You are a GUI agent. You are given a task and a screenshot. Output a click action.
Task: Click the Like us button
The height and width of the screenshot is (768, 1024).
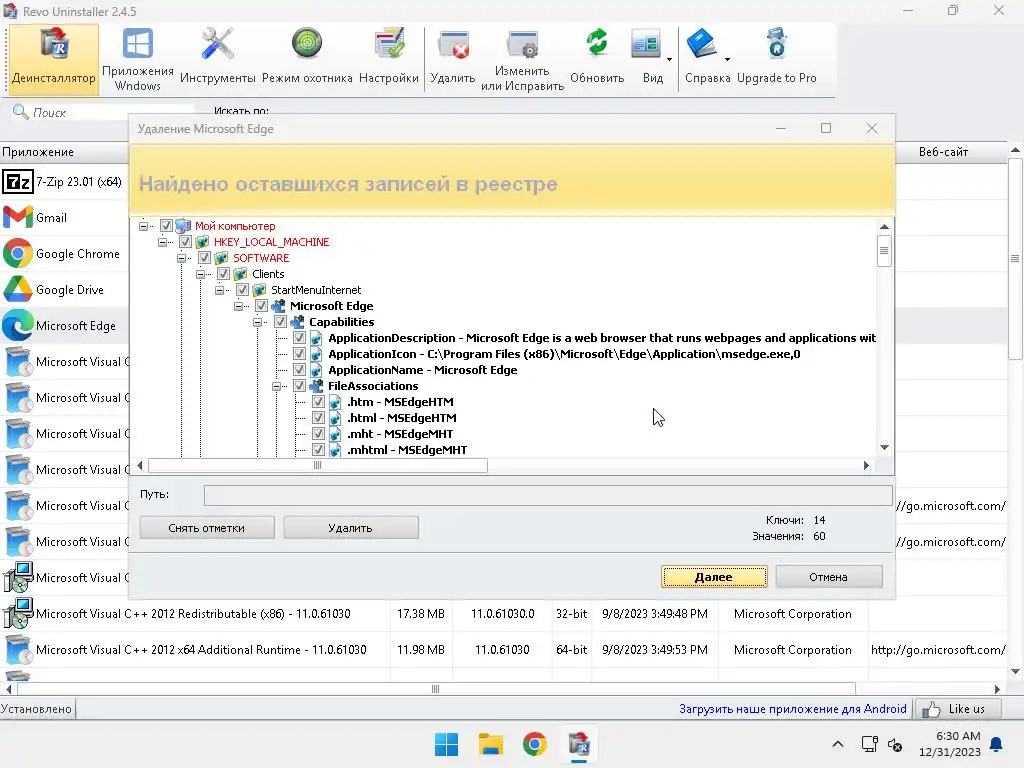click(x=957, y=709)
